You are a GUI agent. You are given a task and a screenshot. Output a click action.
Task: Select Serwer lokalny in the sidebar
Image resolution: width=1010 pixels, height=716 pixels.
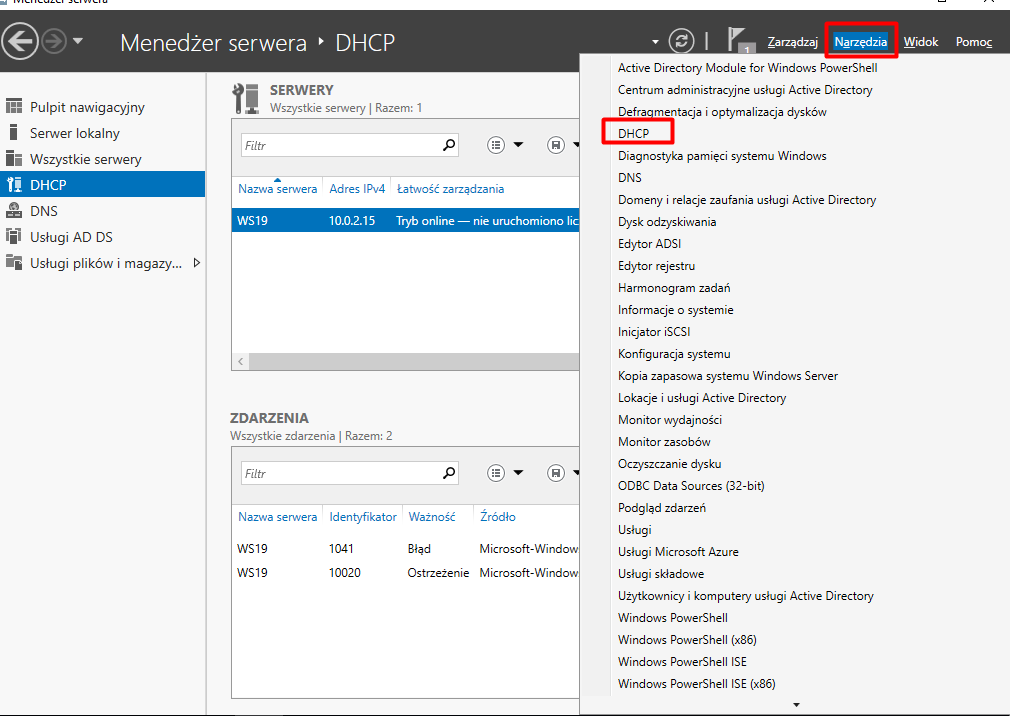[74, 133]
